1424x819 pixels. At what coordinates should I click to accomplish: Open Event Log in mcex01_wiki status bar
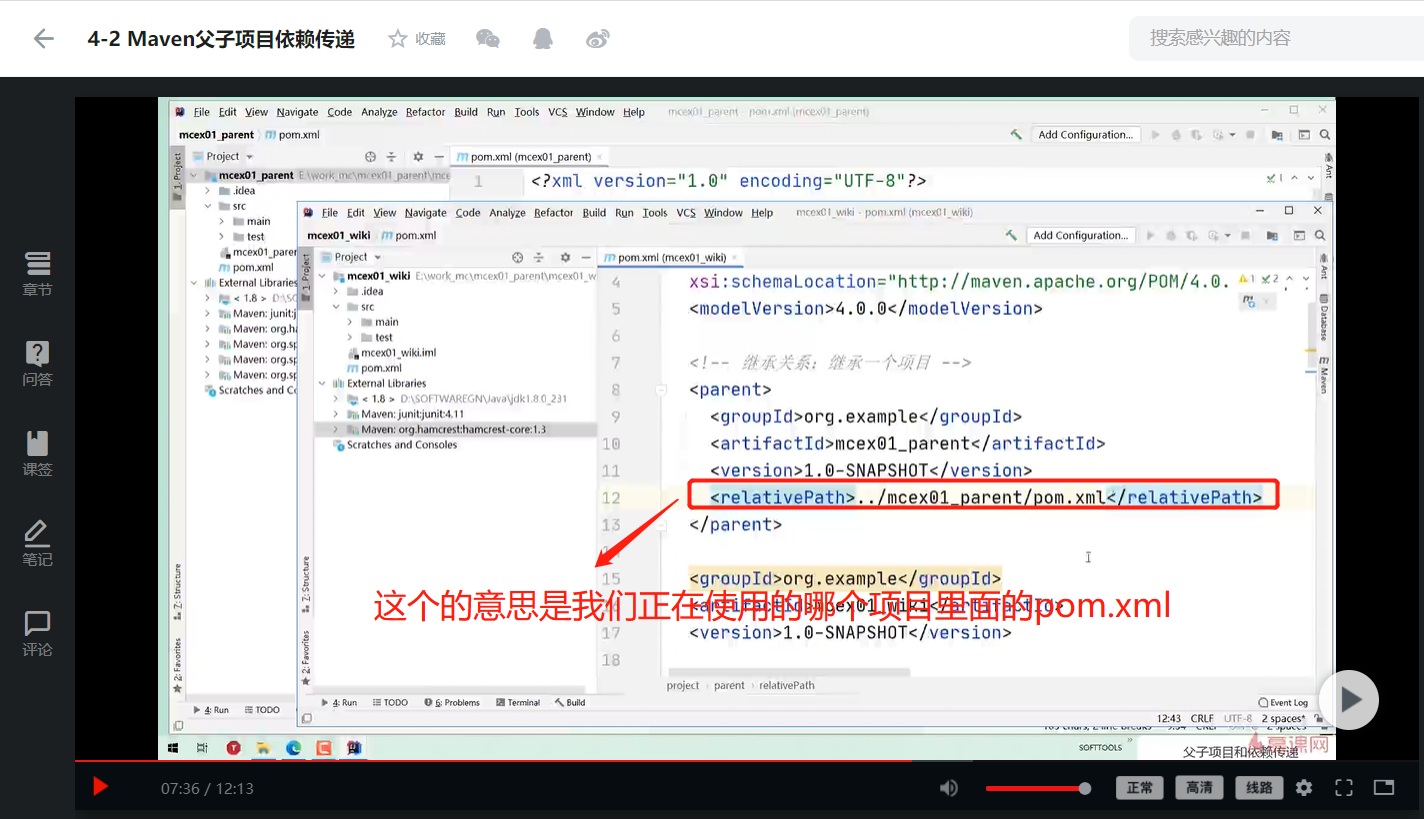1282,703
